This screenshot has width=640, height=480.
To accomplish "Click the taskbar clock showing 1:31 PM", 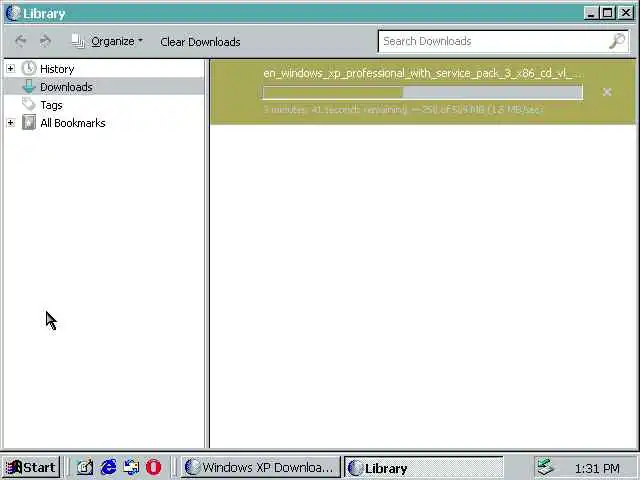I will pos(597,468).
